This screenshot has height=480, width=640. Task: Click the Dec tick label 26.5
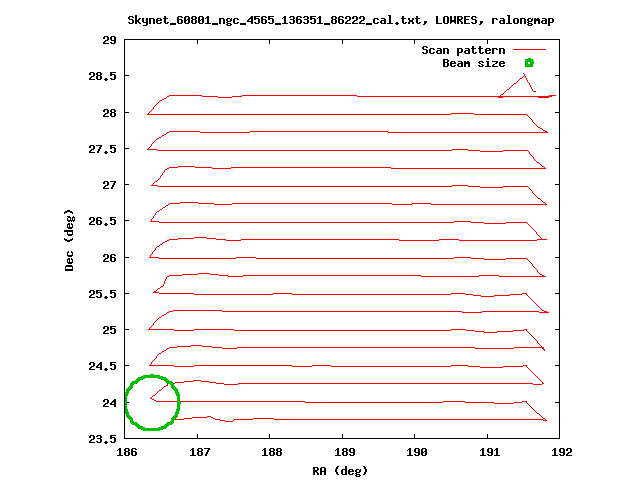(102, 221)
